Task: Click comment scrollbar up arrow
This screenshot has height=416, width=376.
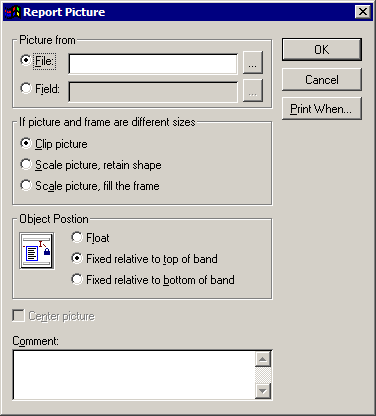Action: 263,359
